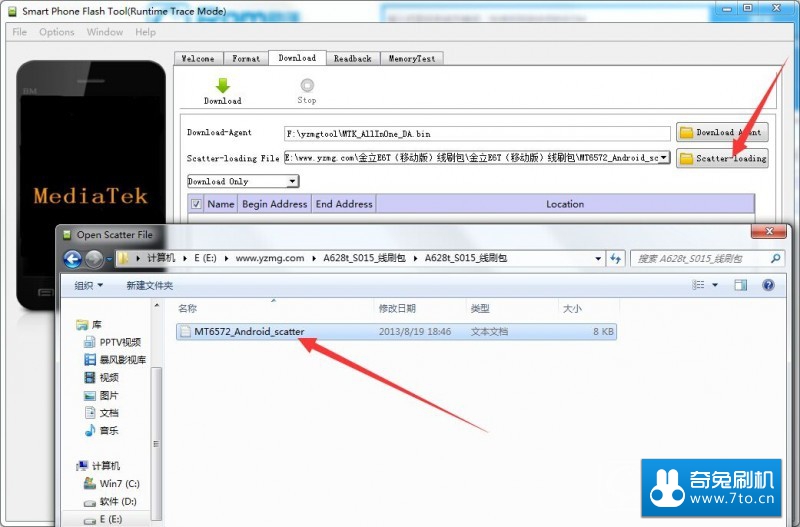
Task: Sort the table by Name column
Action: click(220, 204)
